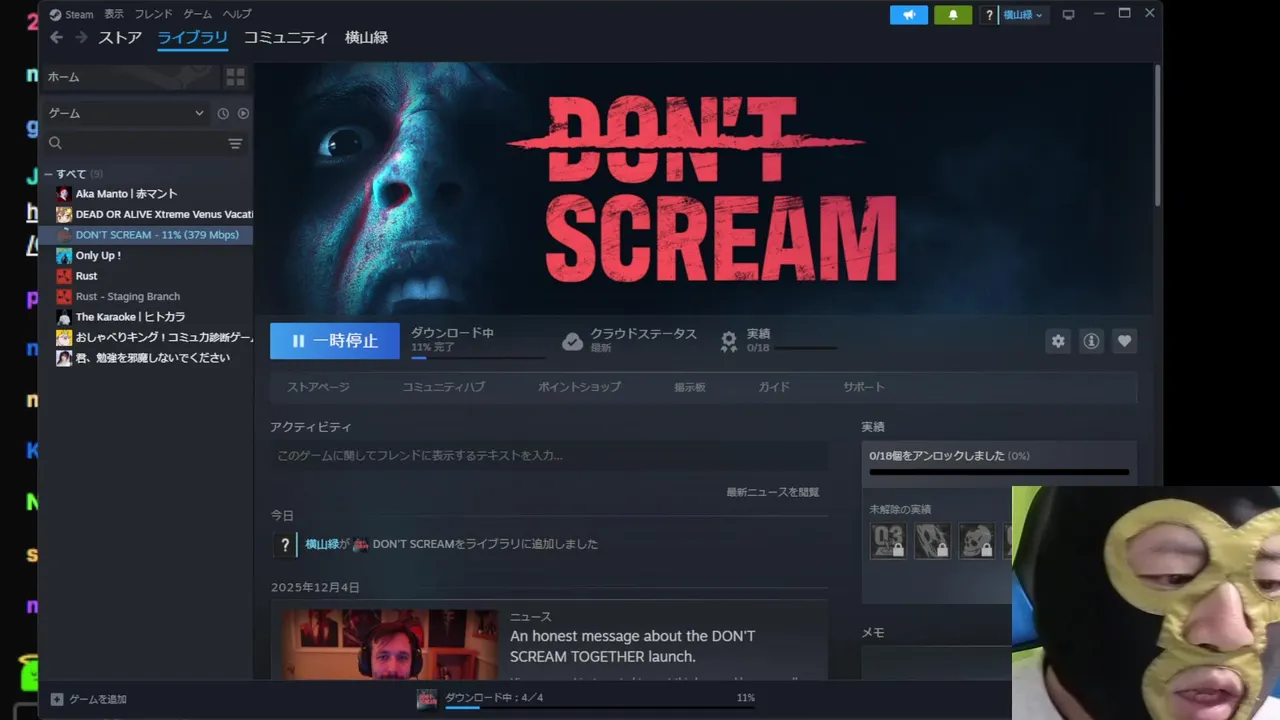Viewport: 1280px width, 720px height.
Task: Open recent activity clock filter
Action: point(223,114)
